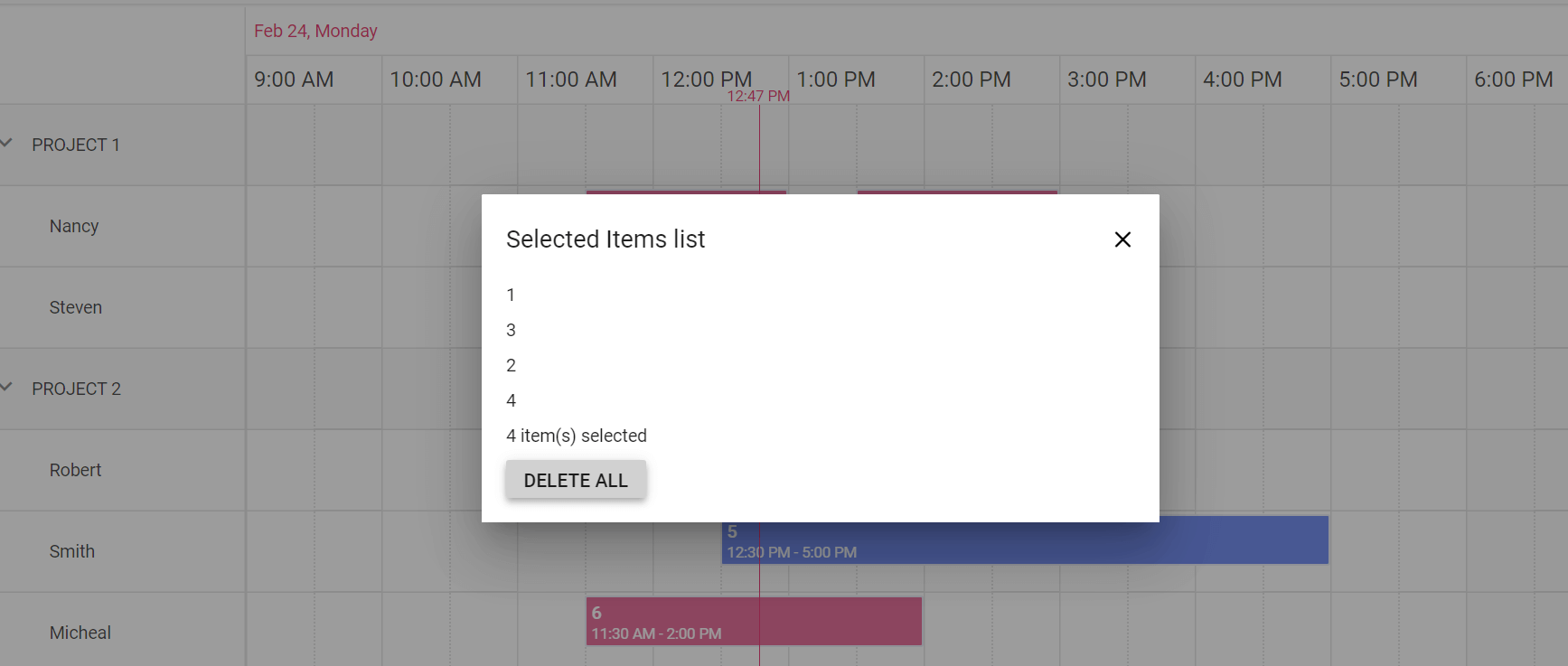Screen dimensions: 1568x666
Task: Click the PROJECT 1 group label
Action: coord(76,145)
